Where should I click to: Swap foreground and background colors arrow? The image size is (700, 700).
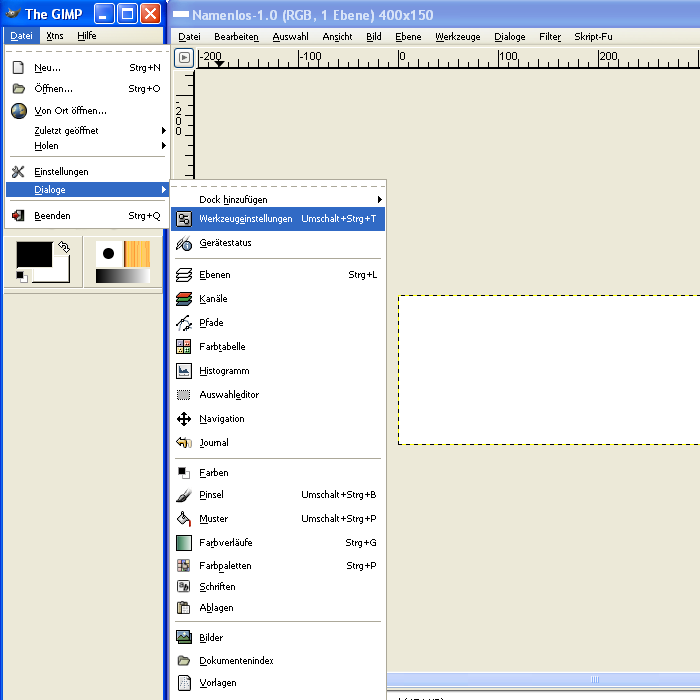64,247
